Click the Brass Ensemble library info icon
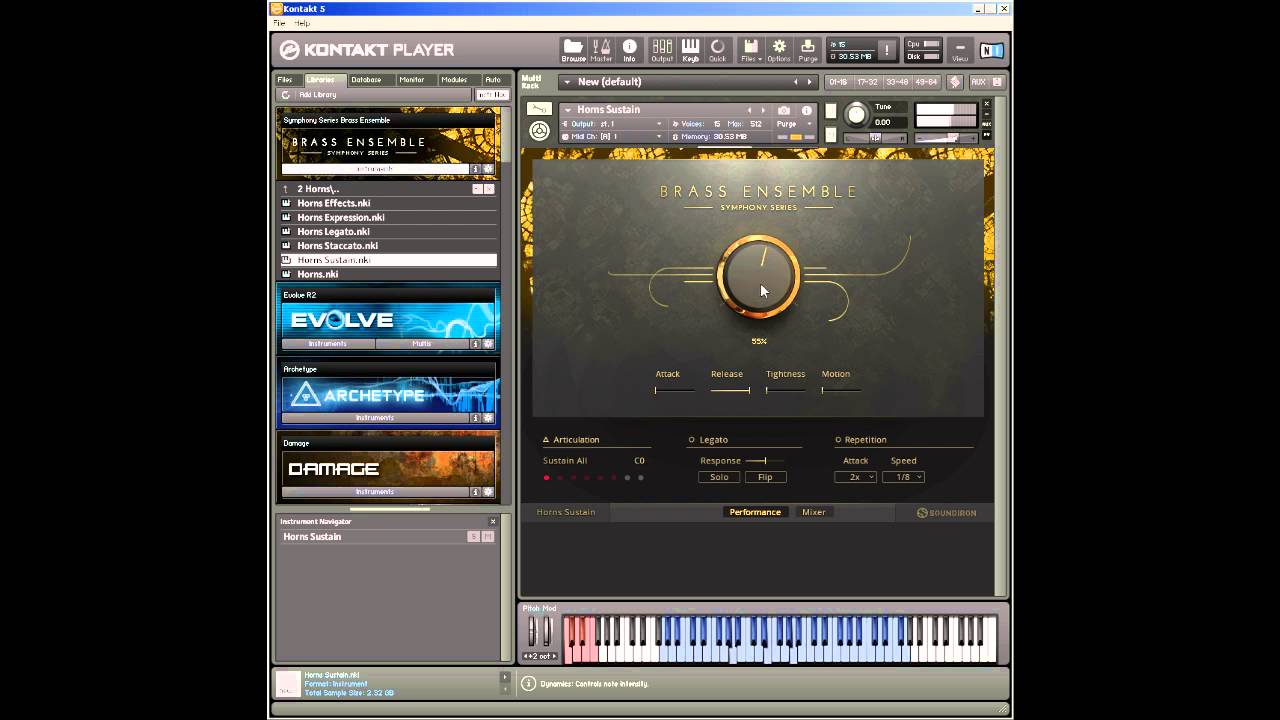 tap(476, 169)
